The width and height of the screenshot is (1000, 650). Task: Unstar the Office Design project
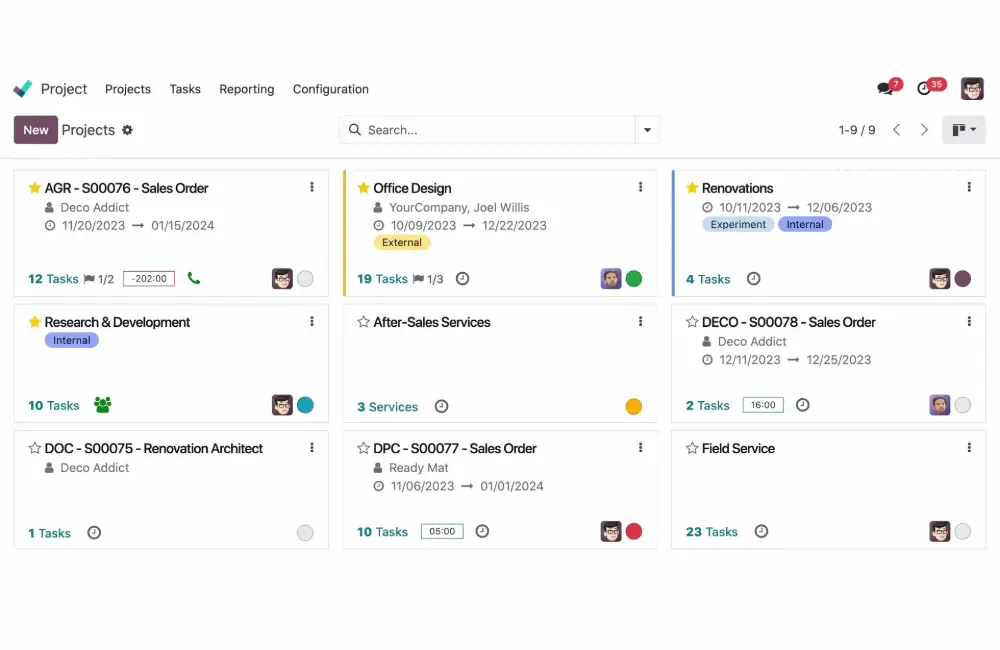(x=363, y=188)
